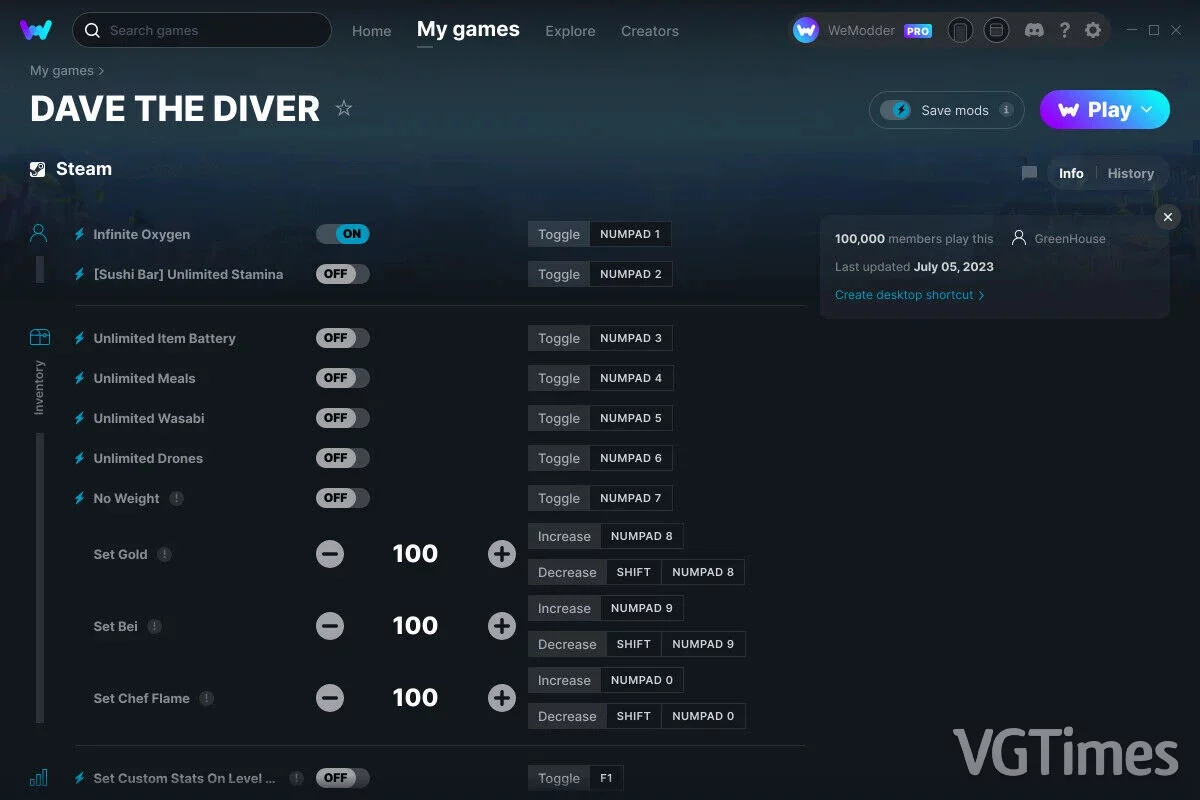Click the WeModder profile avatar
Viewport: 1200px width, 800px height.
[806, 30]
